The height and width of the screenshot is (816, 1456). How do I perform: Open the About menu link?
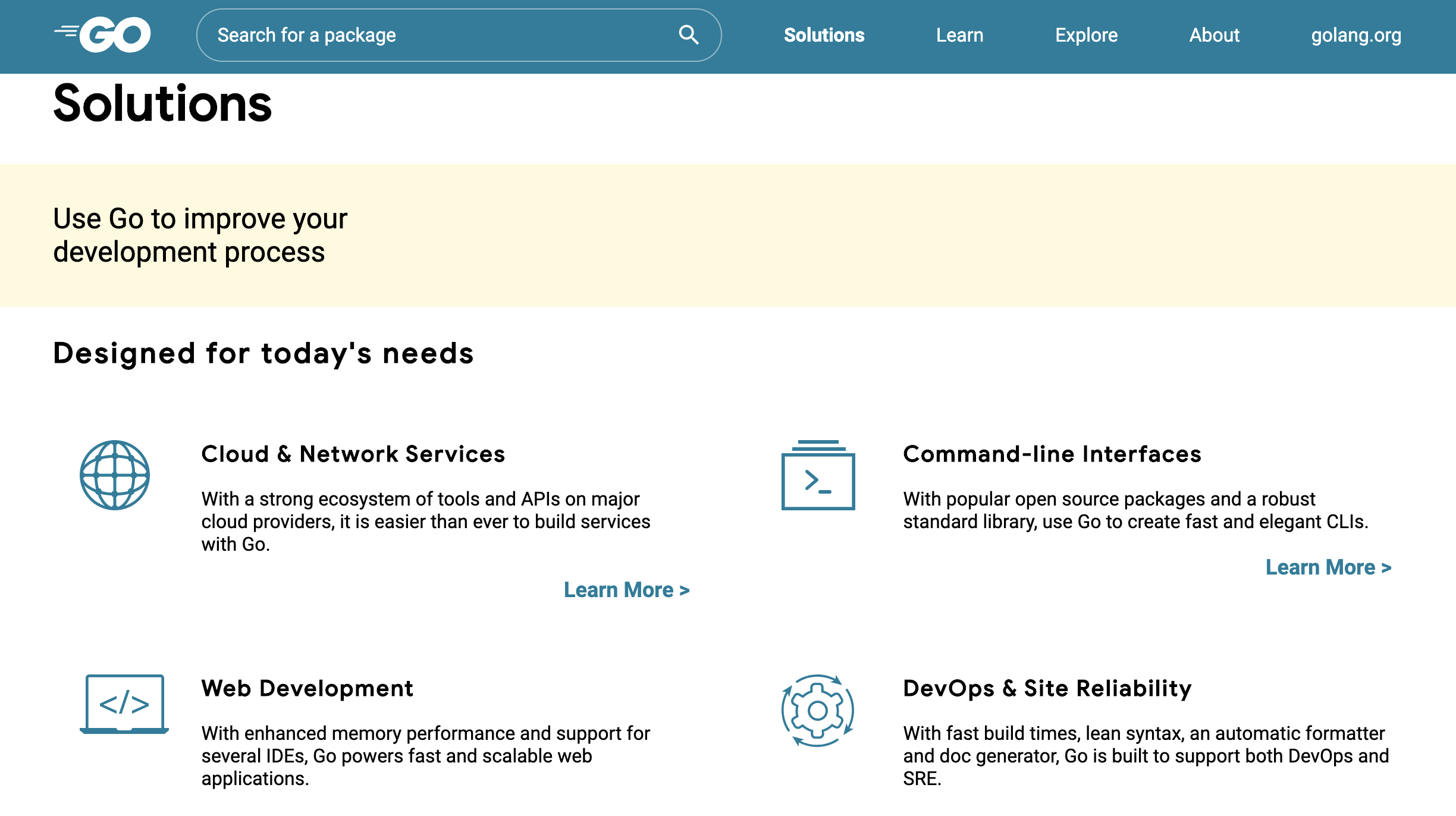[x=1214, y=35]
